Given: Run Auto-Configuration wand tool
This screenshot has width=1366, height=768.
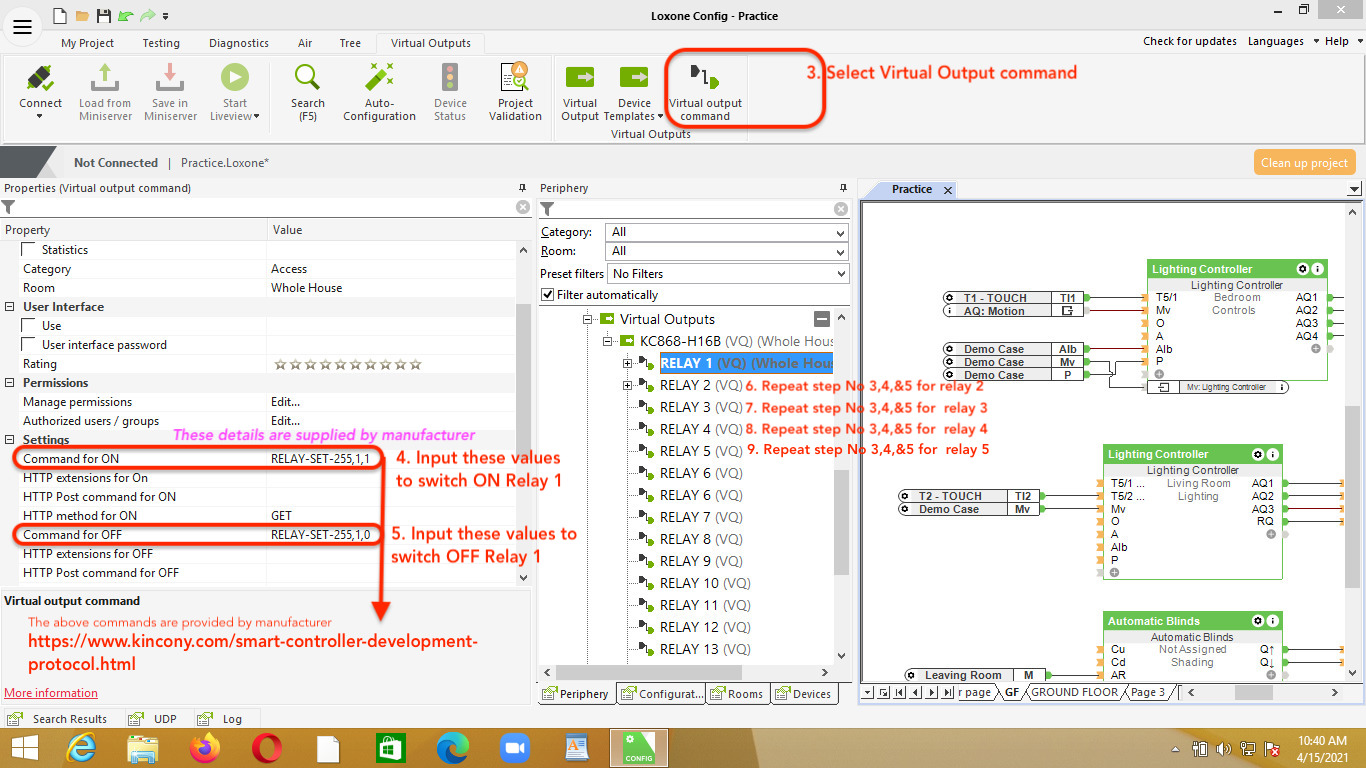Looking at the screenshot, I should (379, 91).
